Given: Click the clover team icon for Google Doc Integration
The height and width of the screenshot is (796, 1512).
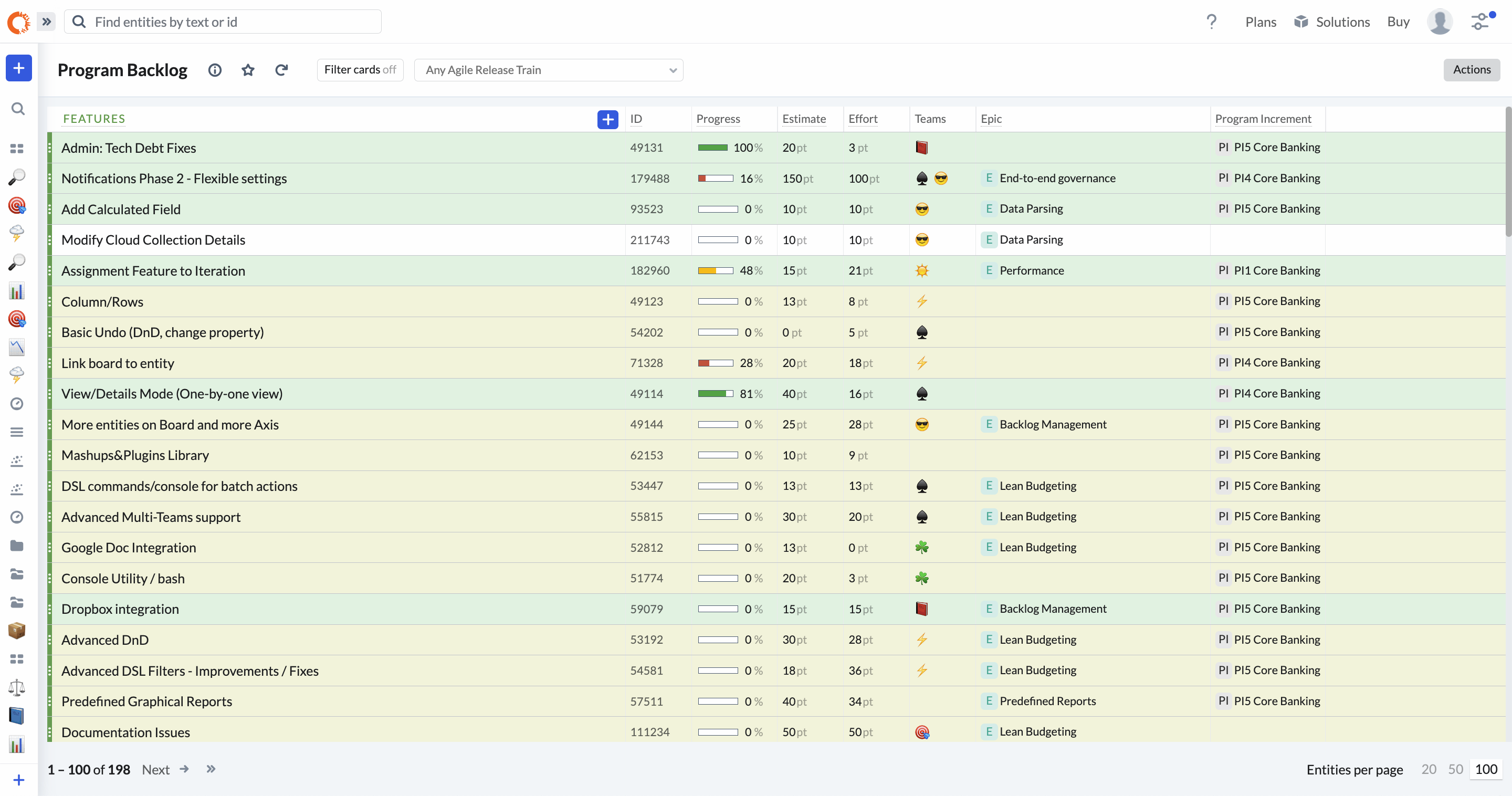Looking at the screenshot, I should pos(921,548).
